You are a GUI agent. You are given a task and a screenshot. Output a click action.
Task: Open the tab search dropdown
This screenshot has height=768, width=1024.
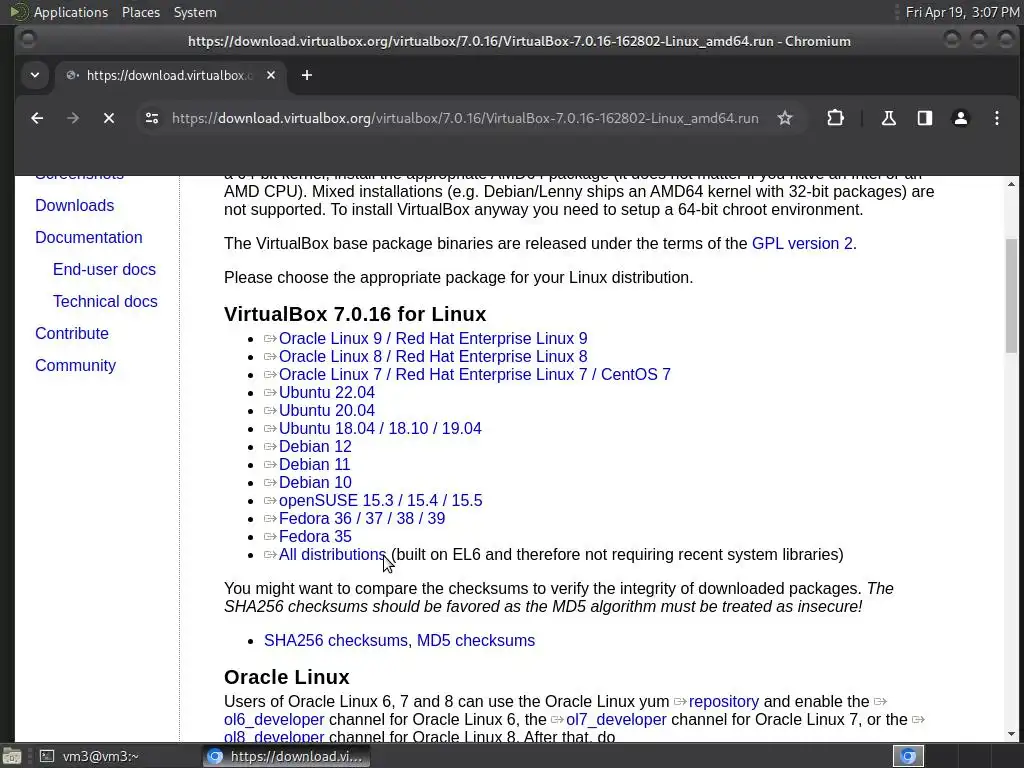[35, 76]
